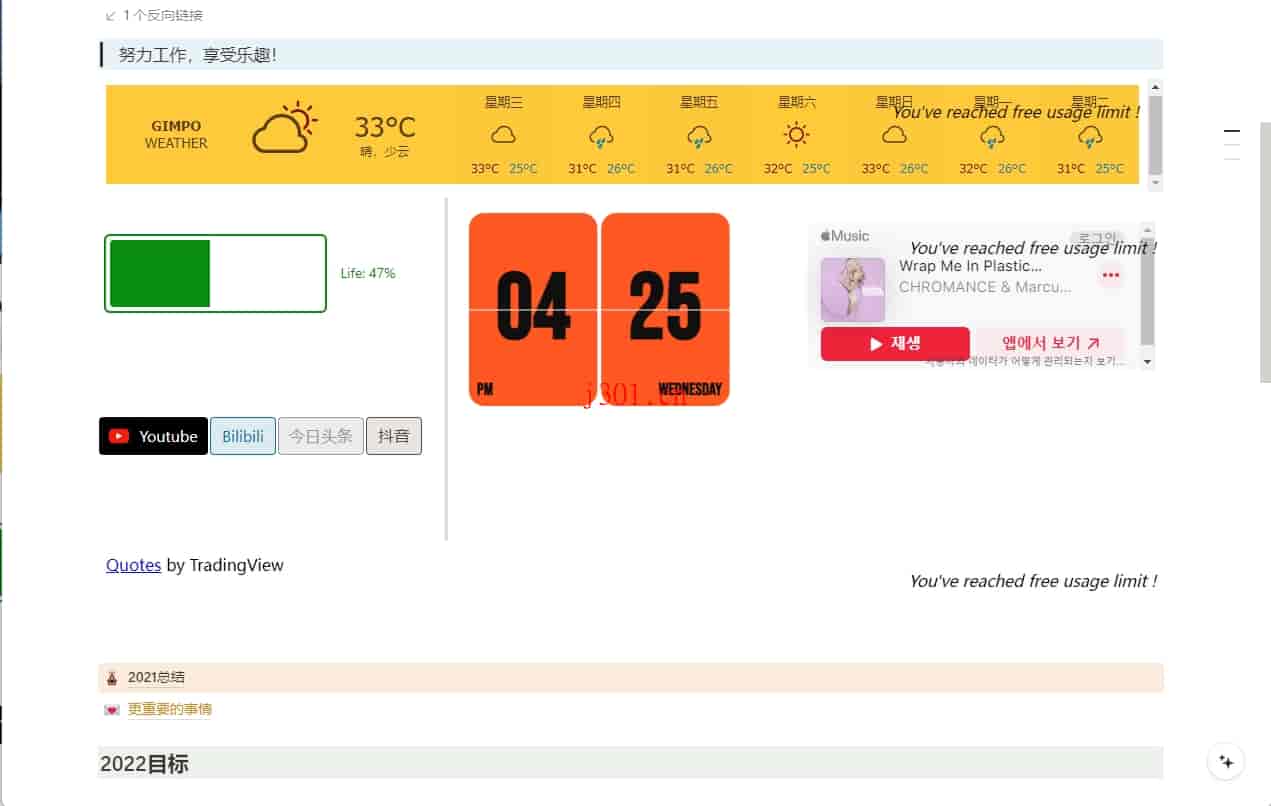Open the 2021总结 page link
This screenshot has height=806, width=1271.
point(156,677)
